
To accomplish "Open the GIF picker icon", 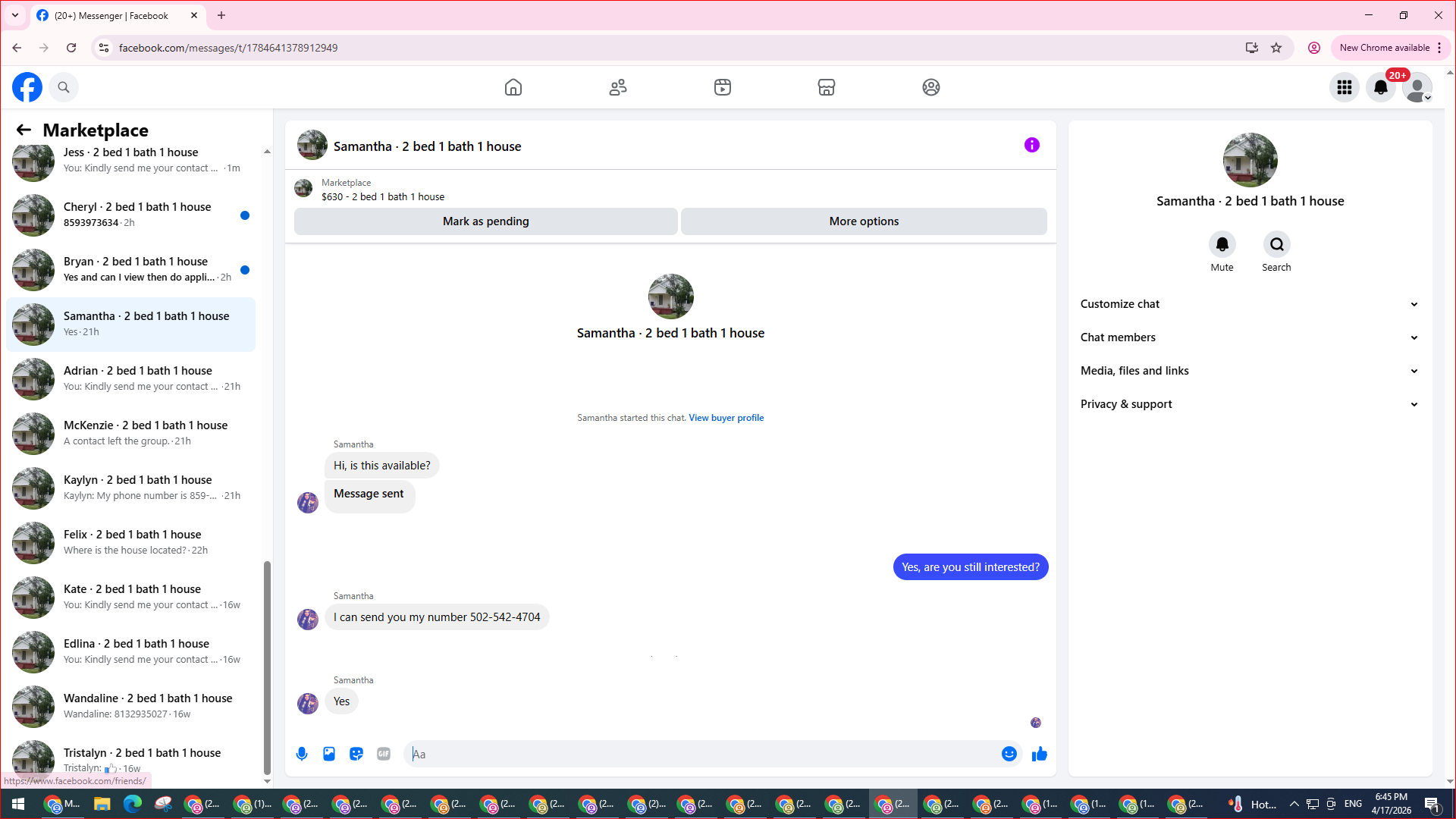I will coord(384,754).
